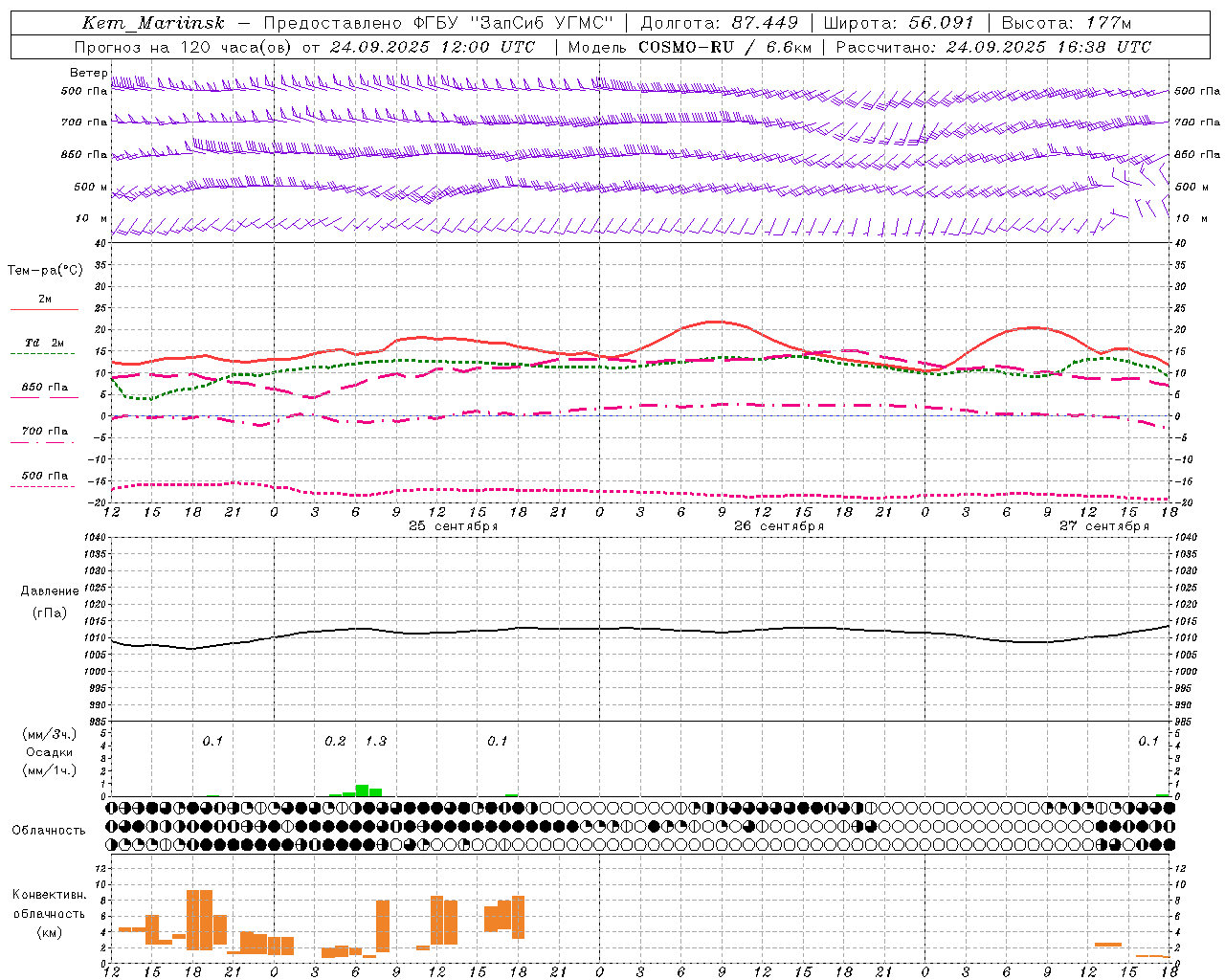
Task: Click the '0.2' precipitation amount value
Action: click(x=335, y=741)
